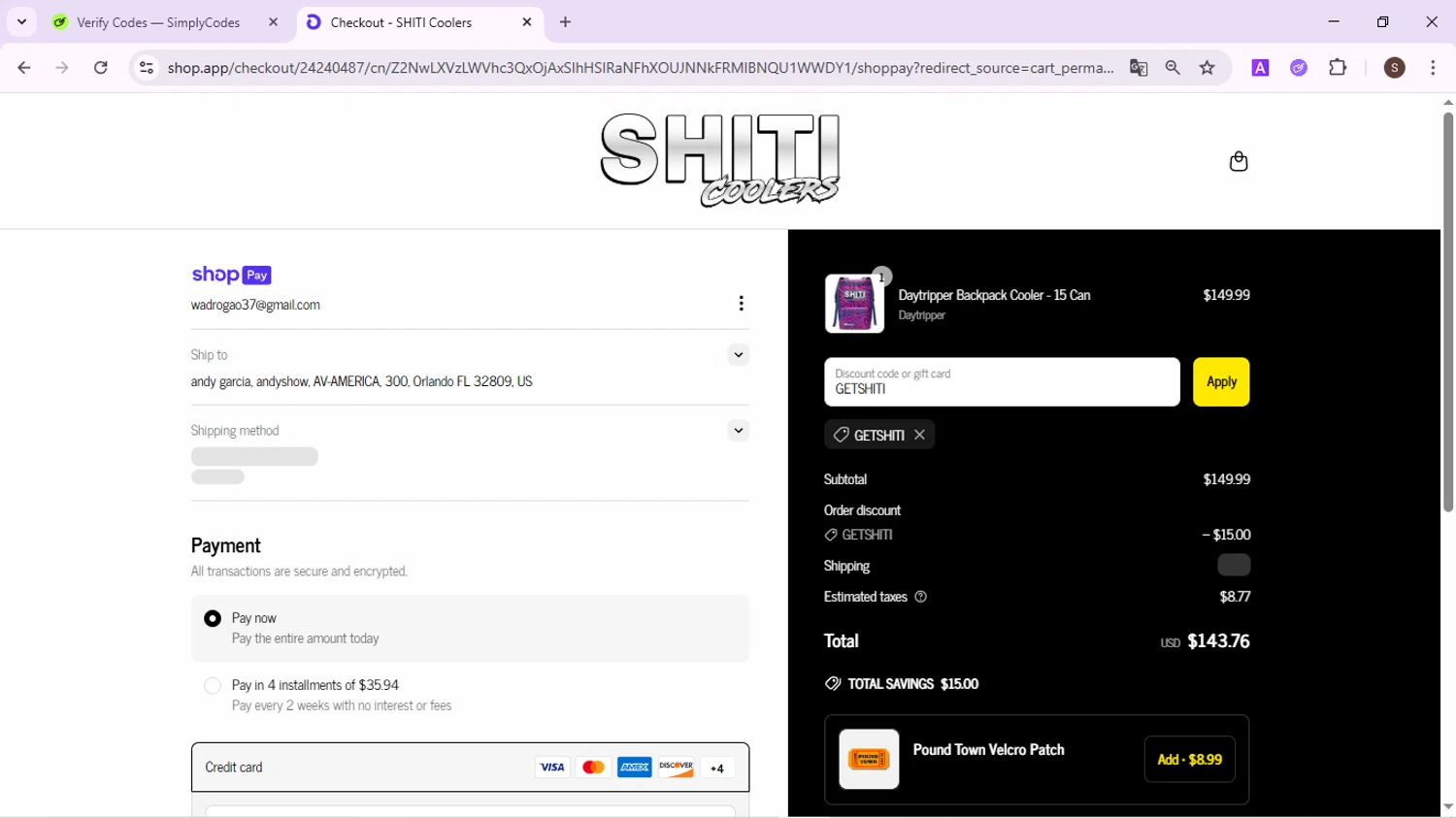Viewport: 1456px width, 818px height.
Task: Add Pound Town Velcro Patch for $8.99
Action: point(1190,760)
